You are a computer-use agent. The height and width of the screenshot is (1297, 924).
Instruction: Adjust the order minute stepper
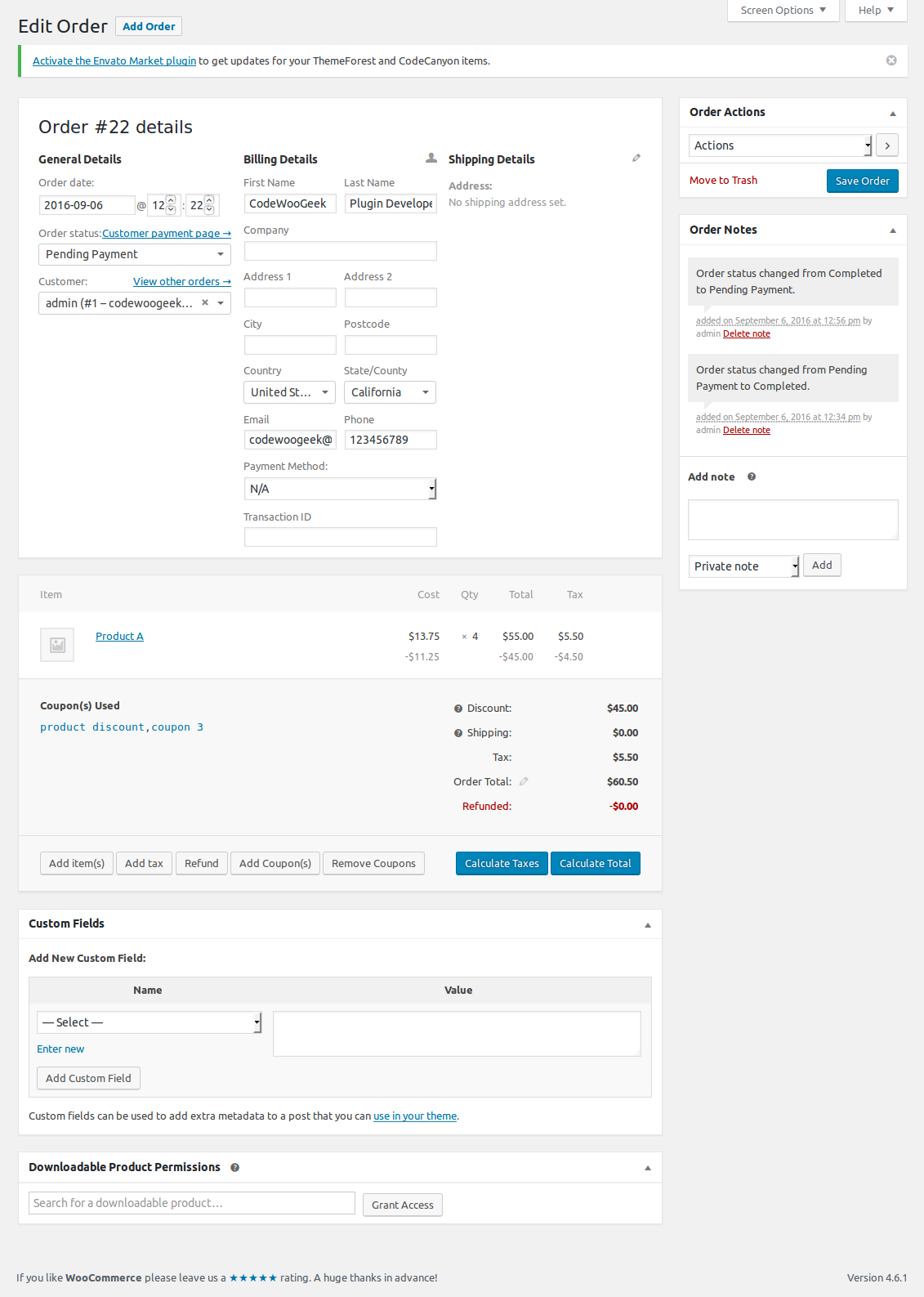coord(209,204)
